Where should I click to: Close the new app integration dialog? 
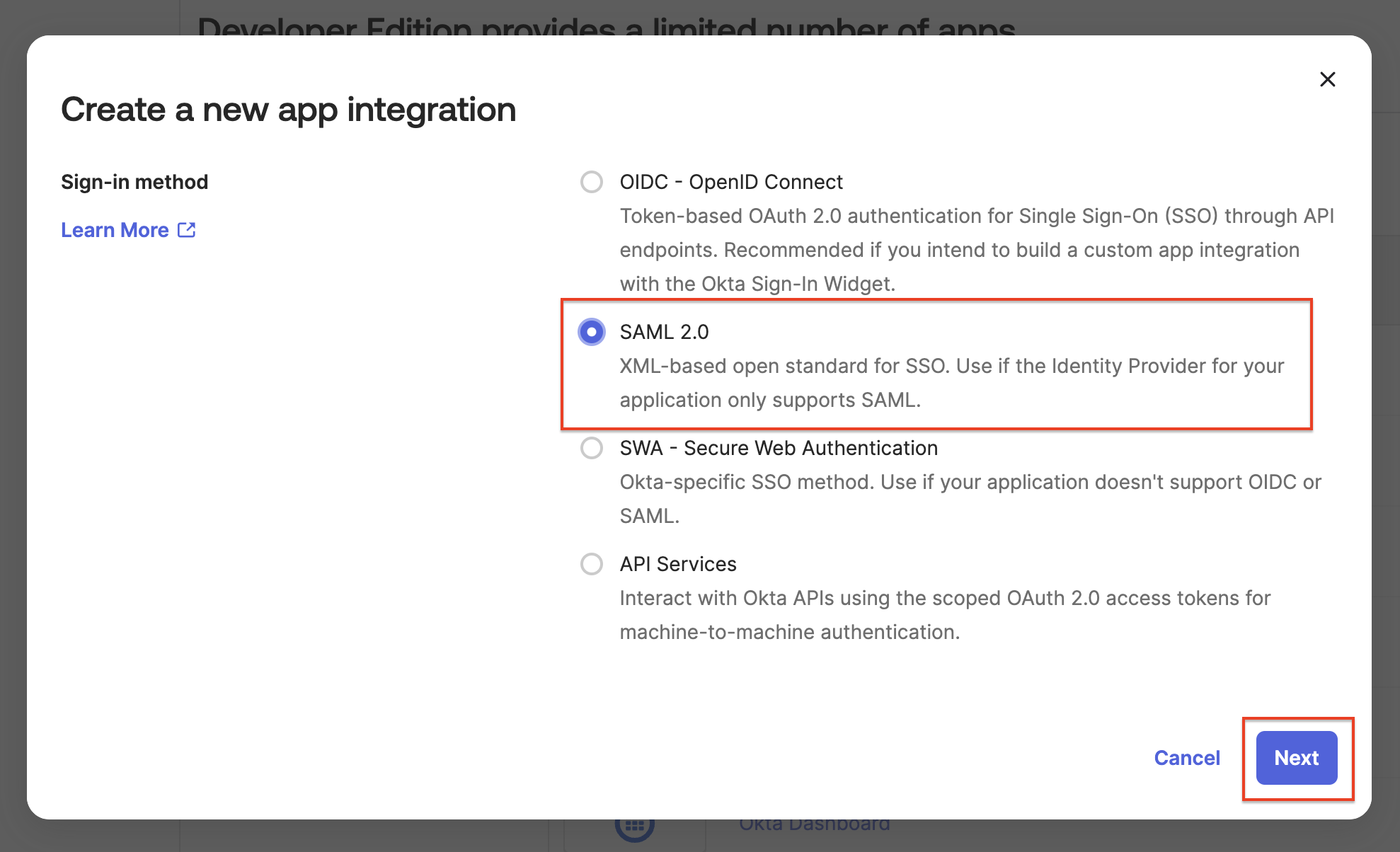1327,79
